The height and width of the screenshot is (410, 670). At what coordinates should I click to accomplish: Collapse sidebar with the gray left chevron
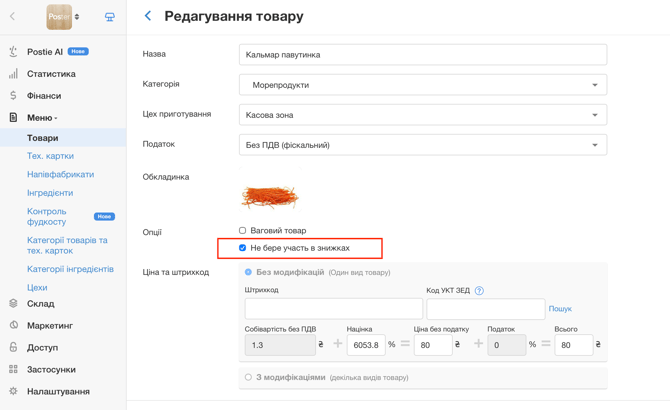(x=12, y=16)
